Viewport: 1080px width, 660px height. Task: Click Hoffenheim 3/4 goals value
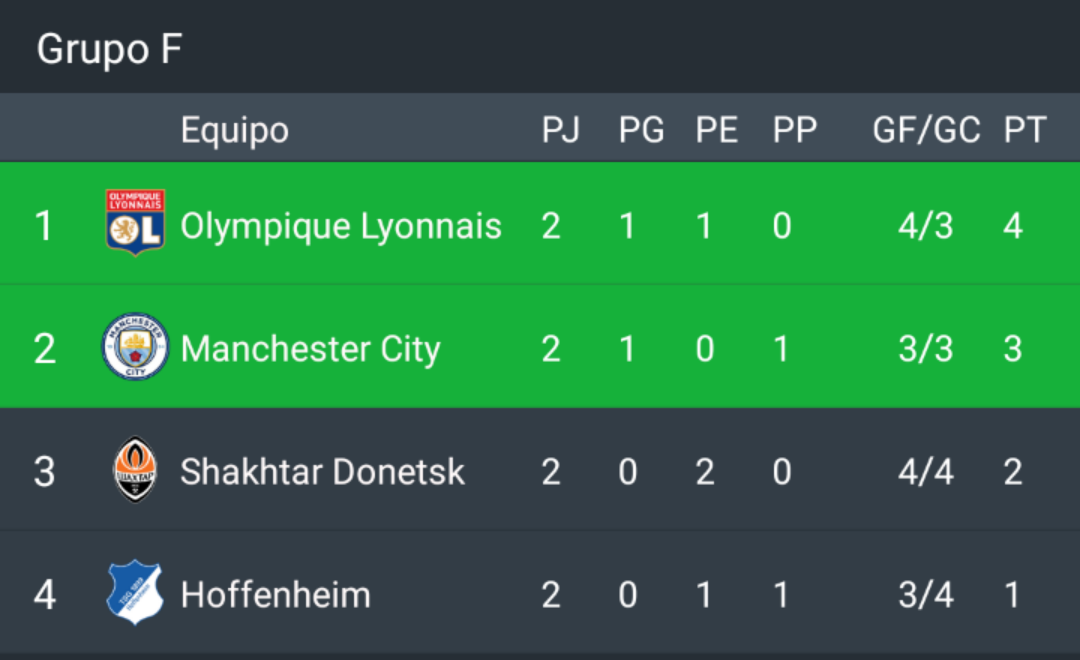click(x=926, y=595)
